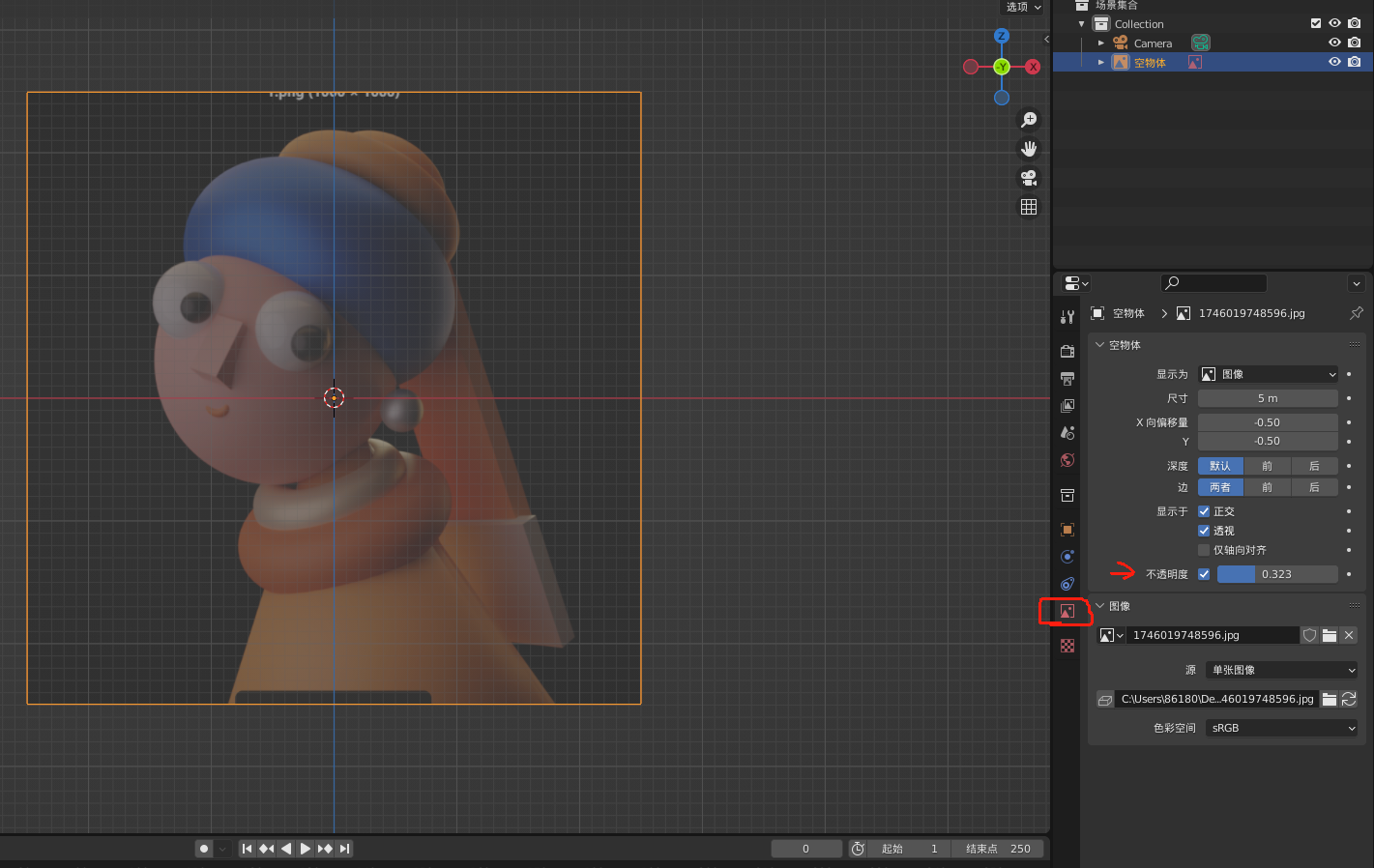Viewport: 1374px width, 868px height.
Task: Click the green Y axis on the navigation gizmo
Action: point(1002,67)
